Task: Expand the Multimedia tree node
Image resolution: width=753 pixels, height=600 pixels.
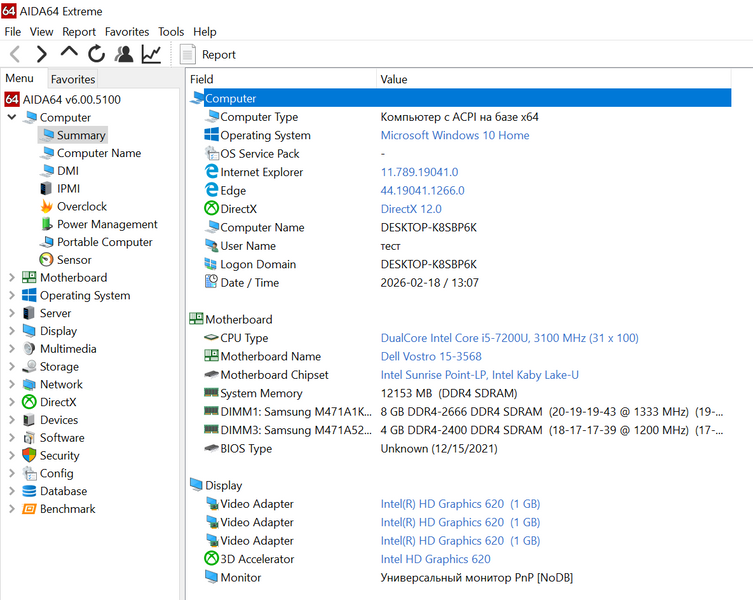Action: point(12,349)
